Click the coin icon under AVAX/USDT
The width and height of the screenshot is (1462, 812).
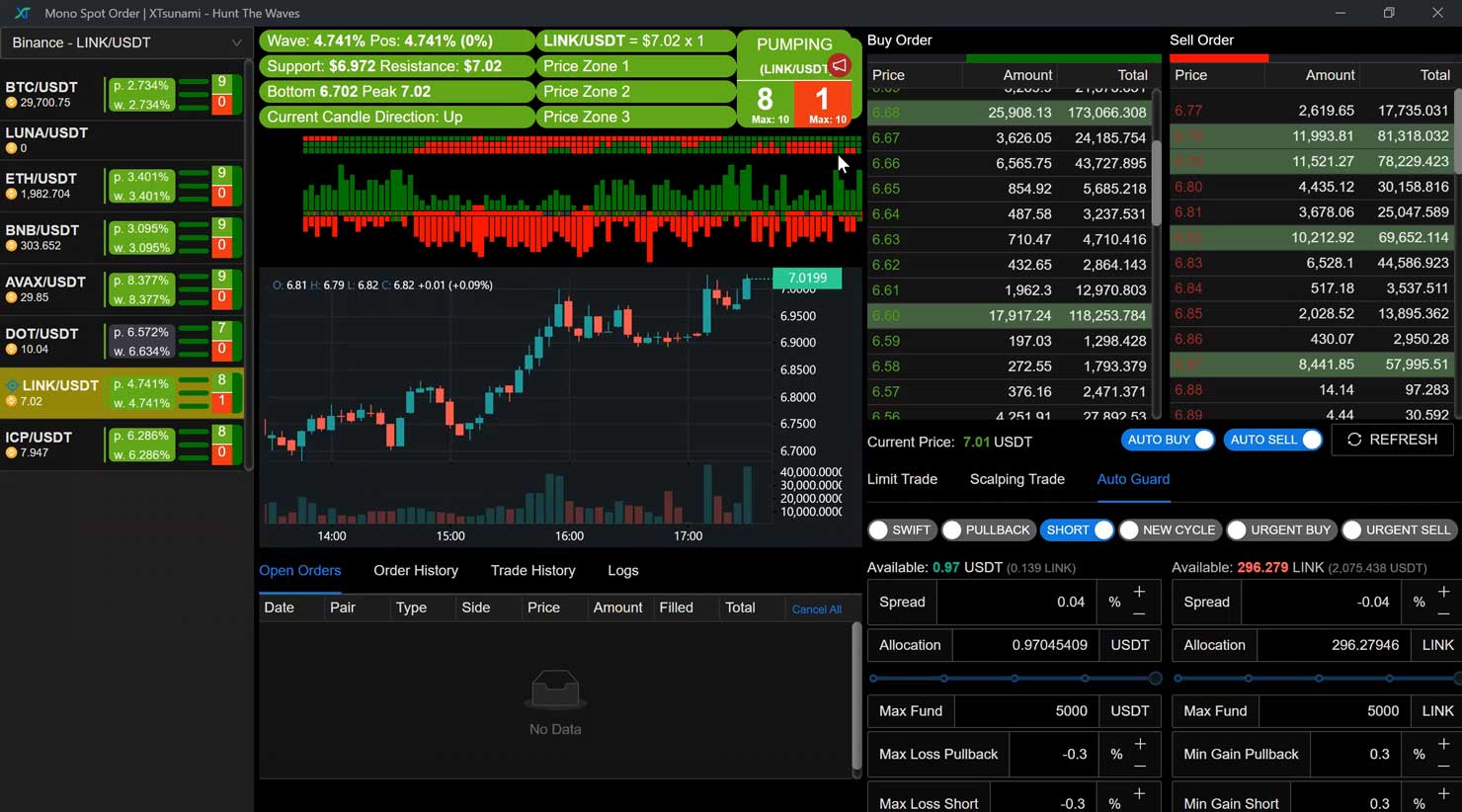click(12, 297)
